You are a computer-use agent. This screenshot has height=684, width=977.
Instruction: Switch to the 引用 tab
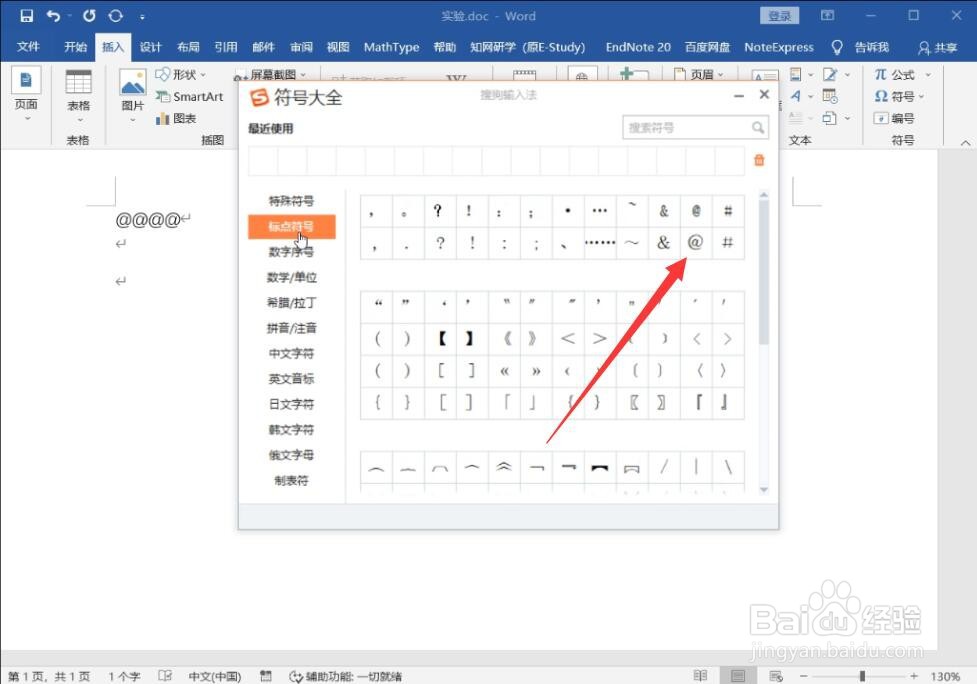click(226, 47)
